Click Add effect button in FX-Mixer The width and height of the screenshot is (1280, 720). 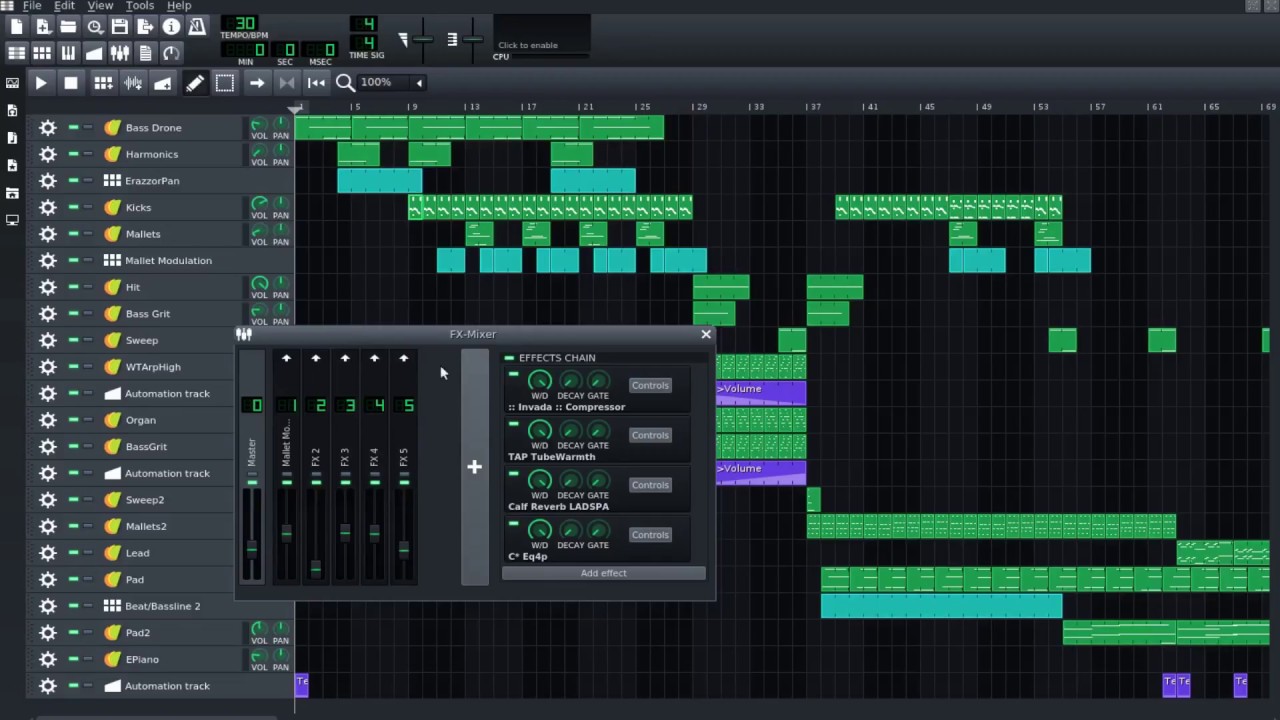[x=604, y=573]
